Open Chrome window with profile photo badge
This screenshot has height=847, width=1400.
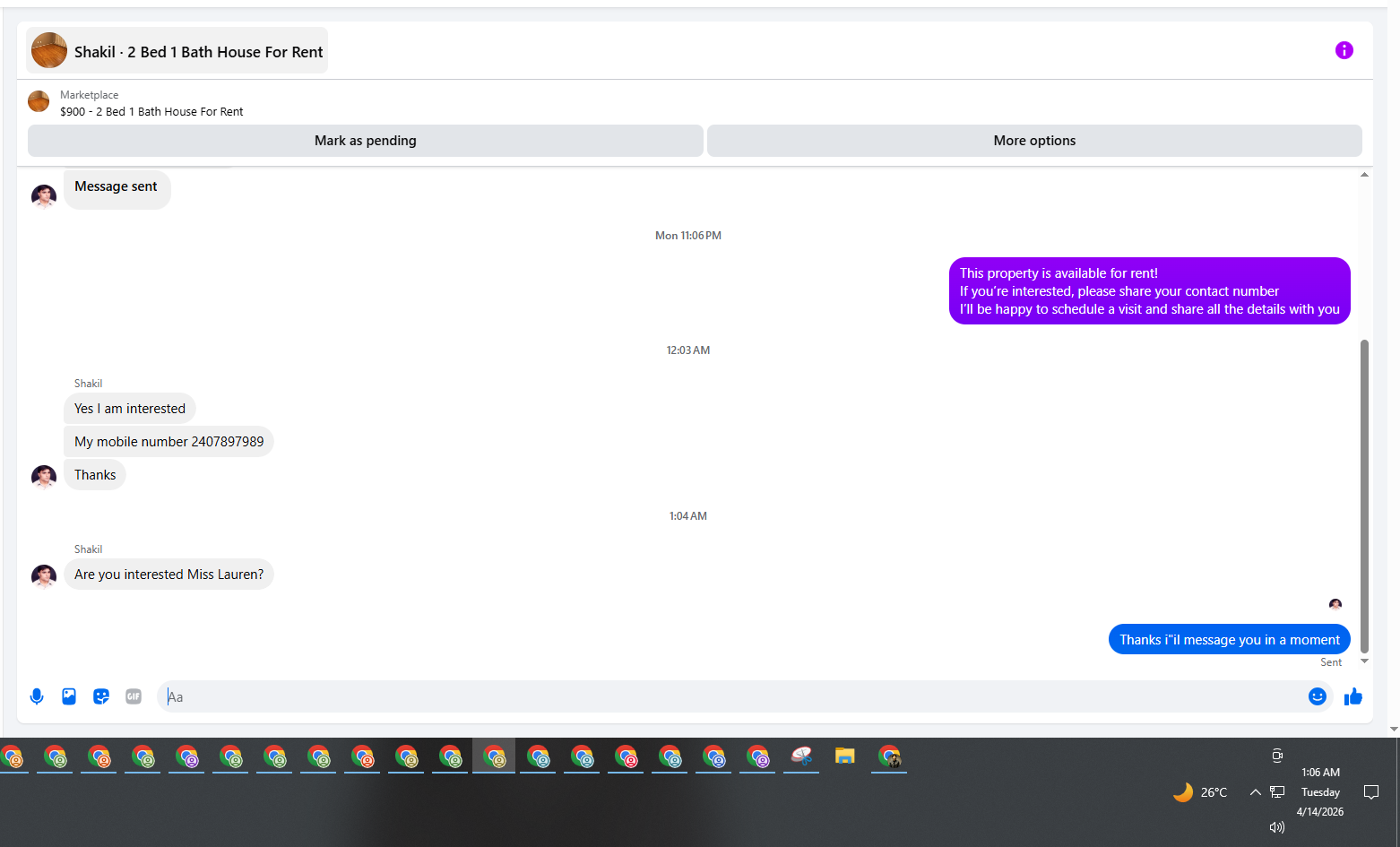tap(889, 756)
